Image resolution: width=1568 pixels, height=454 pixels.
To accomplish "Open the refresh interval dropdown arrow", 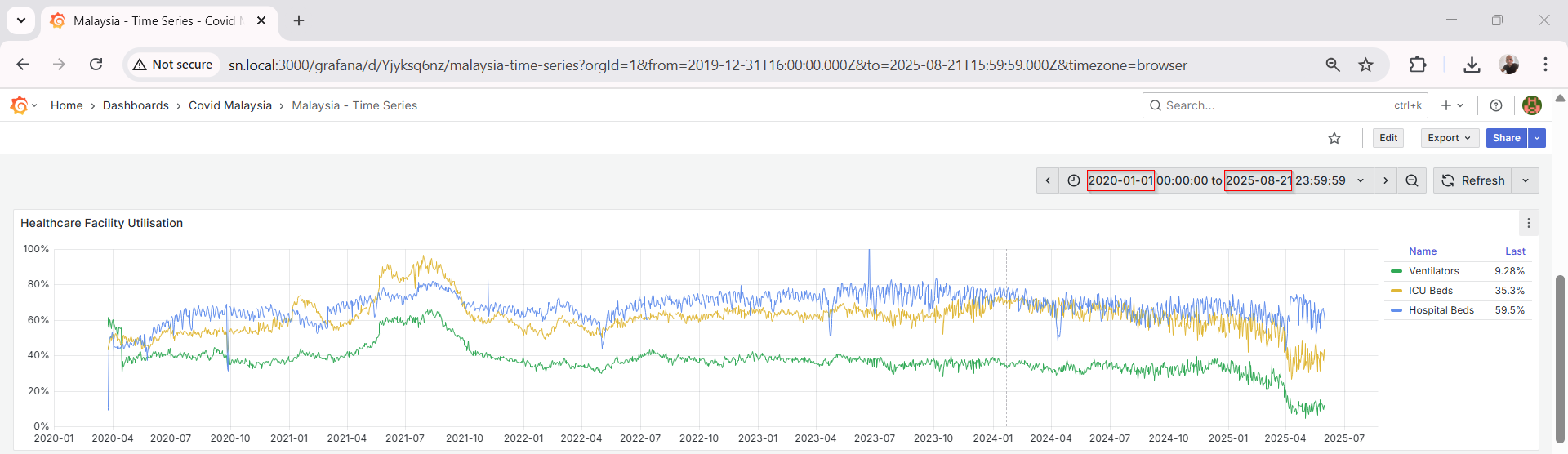I will [x=1526, y=180].
